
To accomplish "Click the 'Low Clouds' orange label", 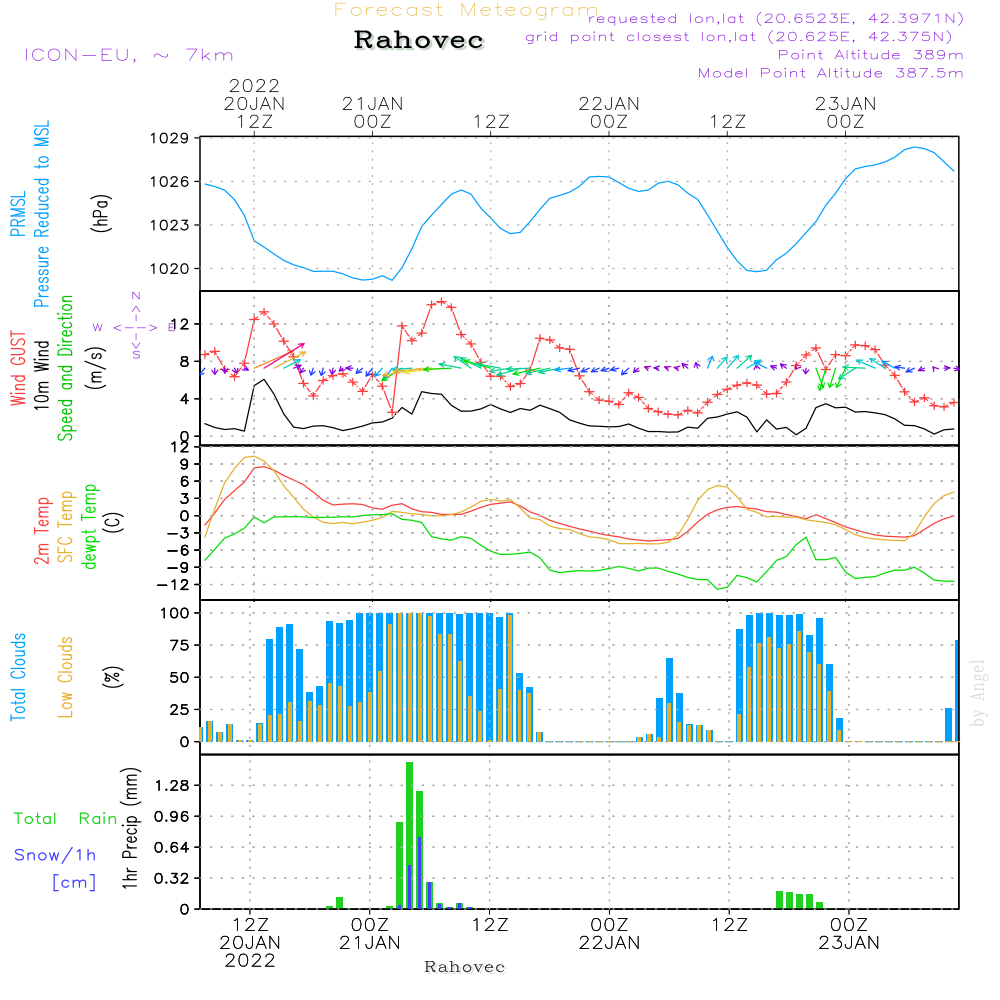I will tap(65, 677).
